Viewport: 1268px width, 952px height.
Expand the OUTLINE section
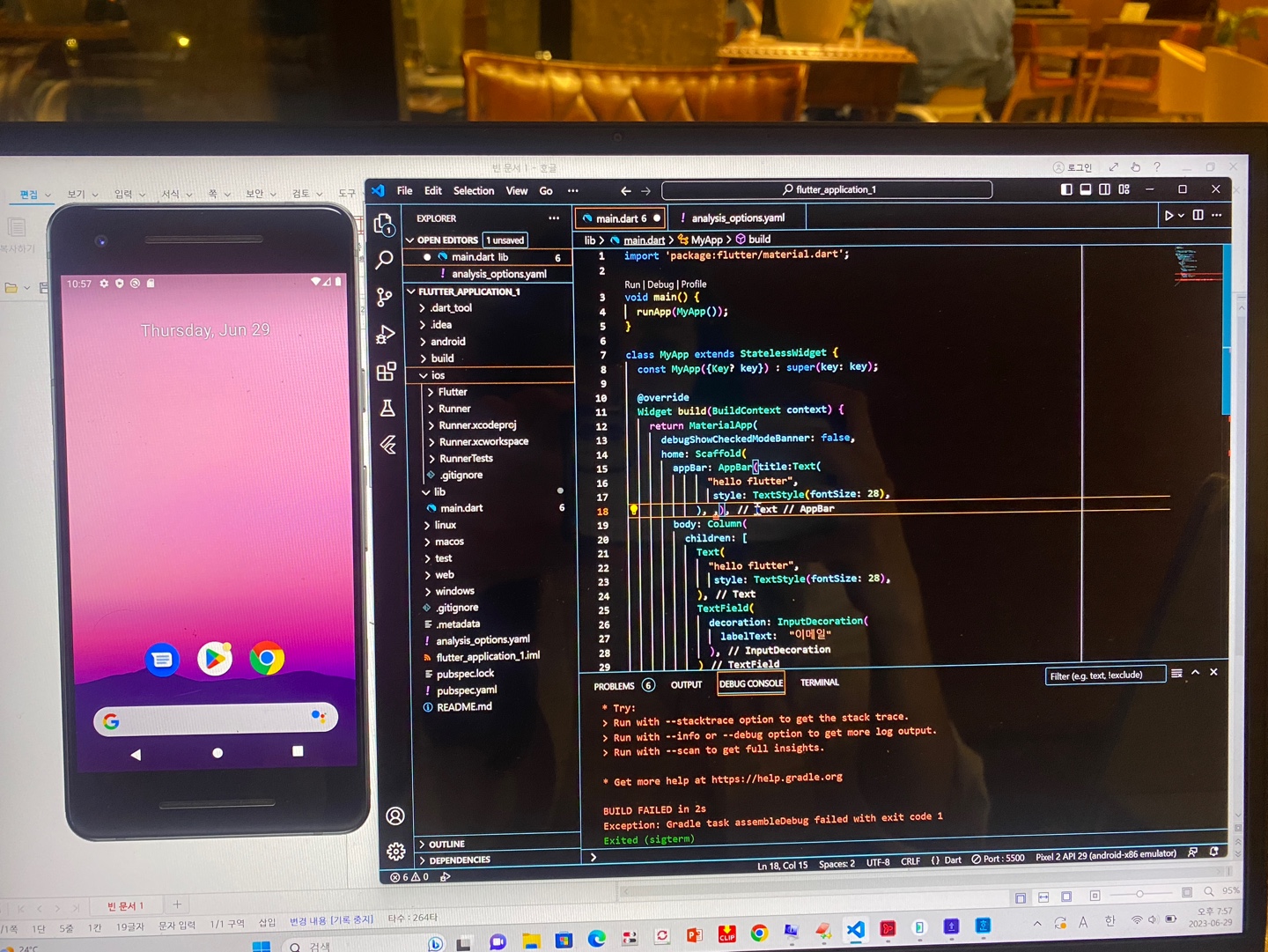[446, 844]
